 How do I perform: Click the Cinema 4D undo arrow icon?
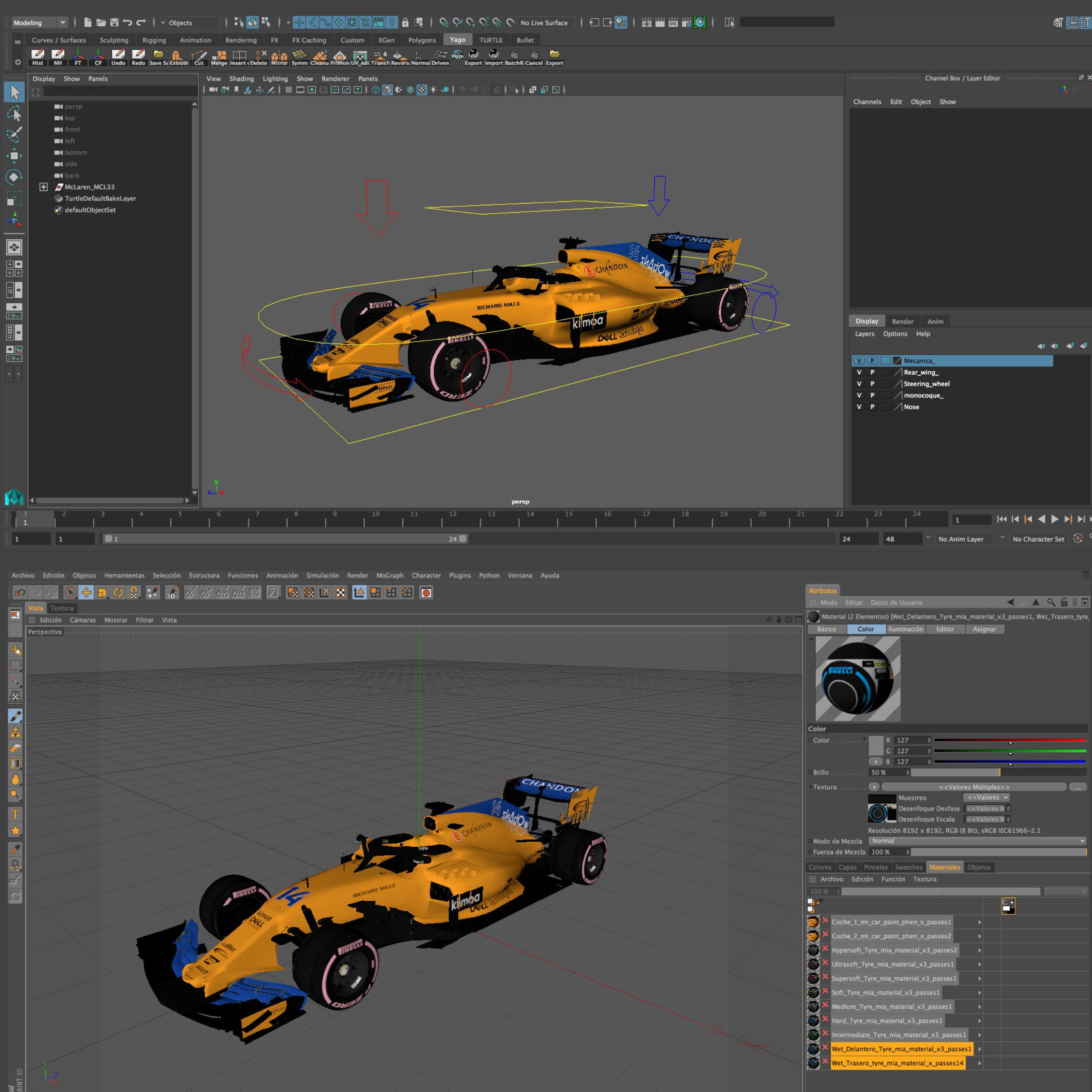click(x=20, y=592)
